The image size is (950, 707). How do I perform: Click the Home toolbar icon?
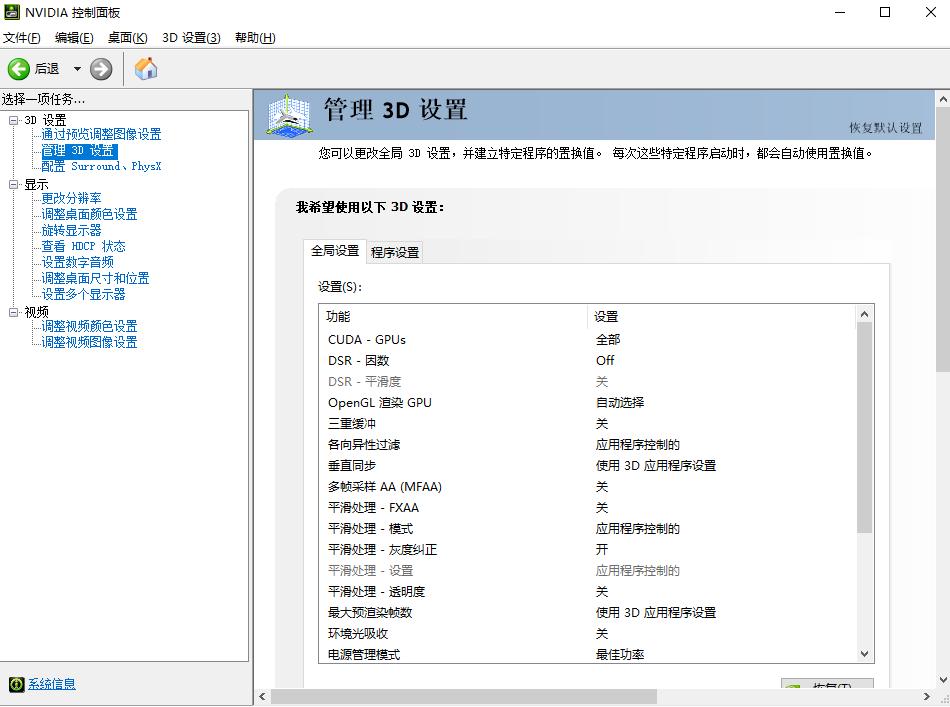tap(145, 68)
